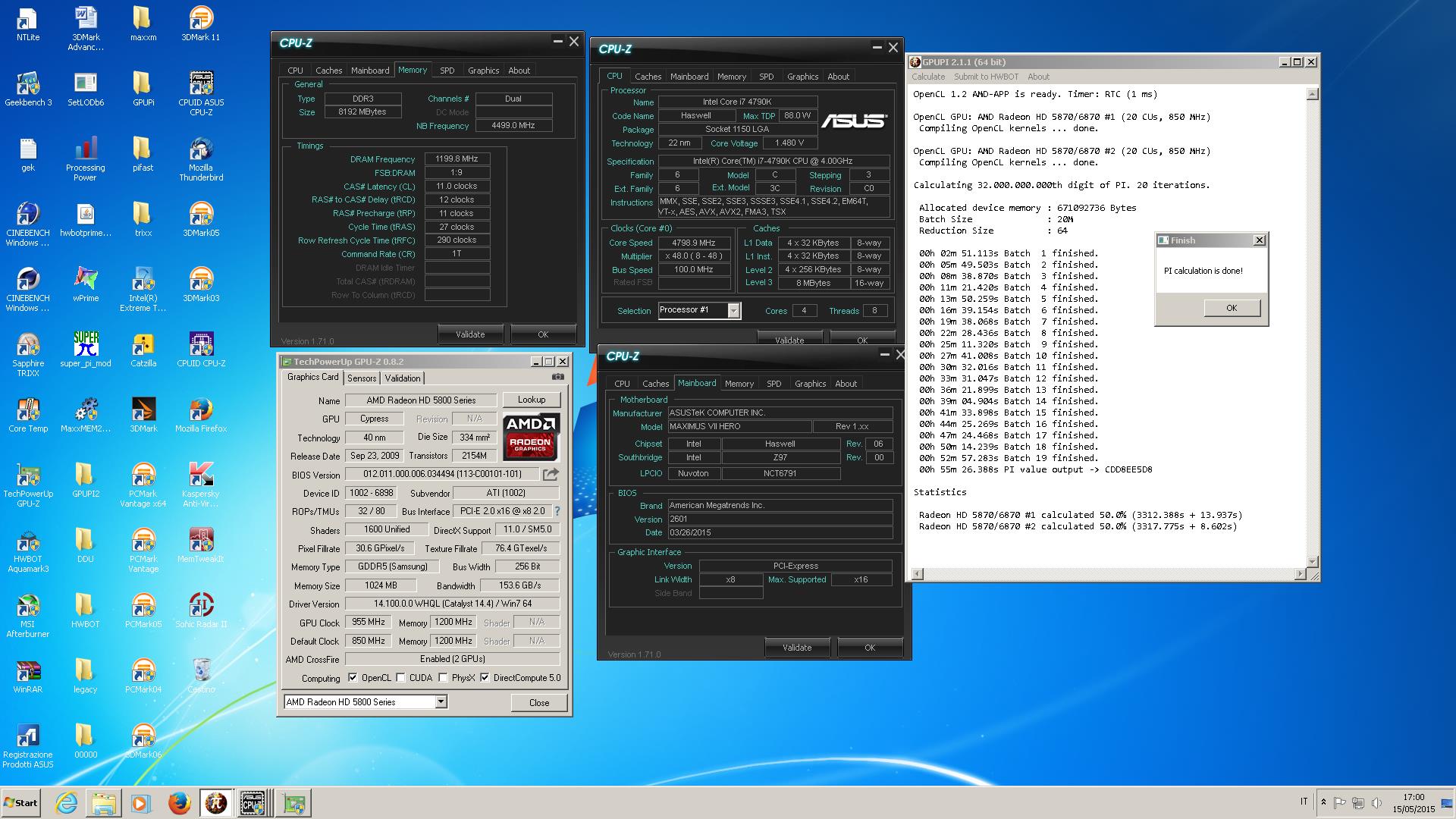Open the Processing Power desktop icon
Image resolution: width=1456 pixels, height=819 pixels.
[86, 159]
